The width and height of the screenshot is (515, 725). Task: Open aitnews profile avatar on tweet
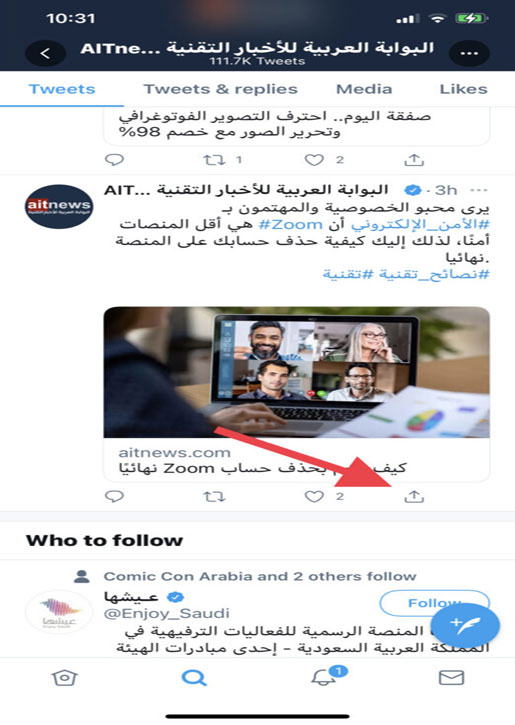tap(59, 206)
